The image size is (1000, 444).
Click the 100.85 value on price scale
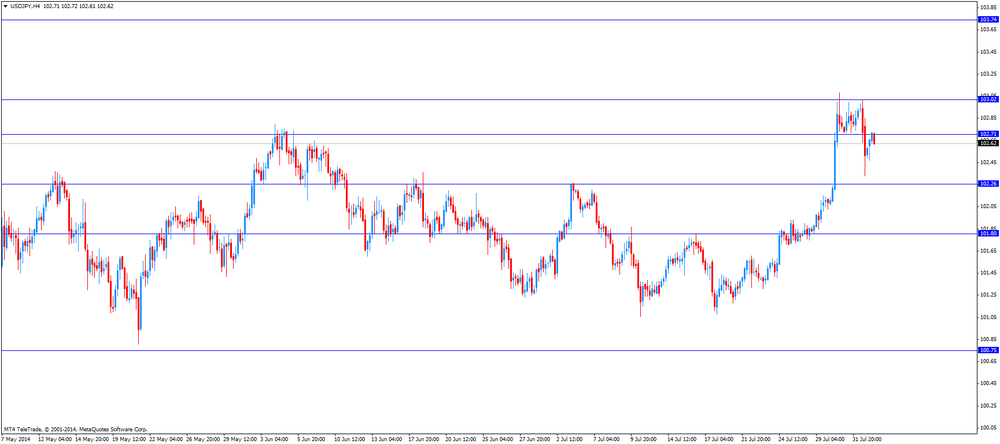tap(988, 339)
